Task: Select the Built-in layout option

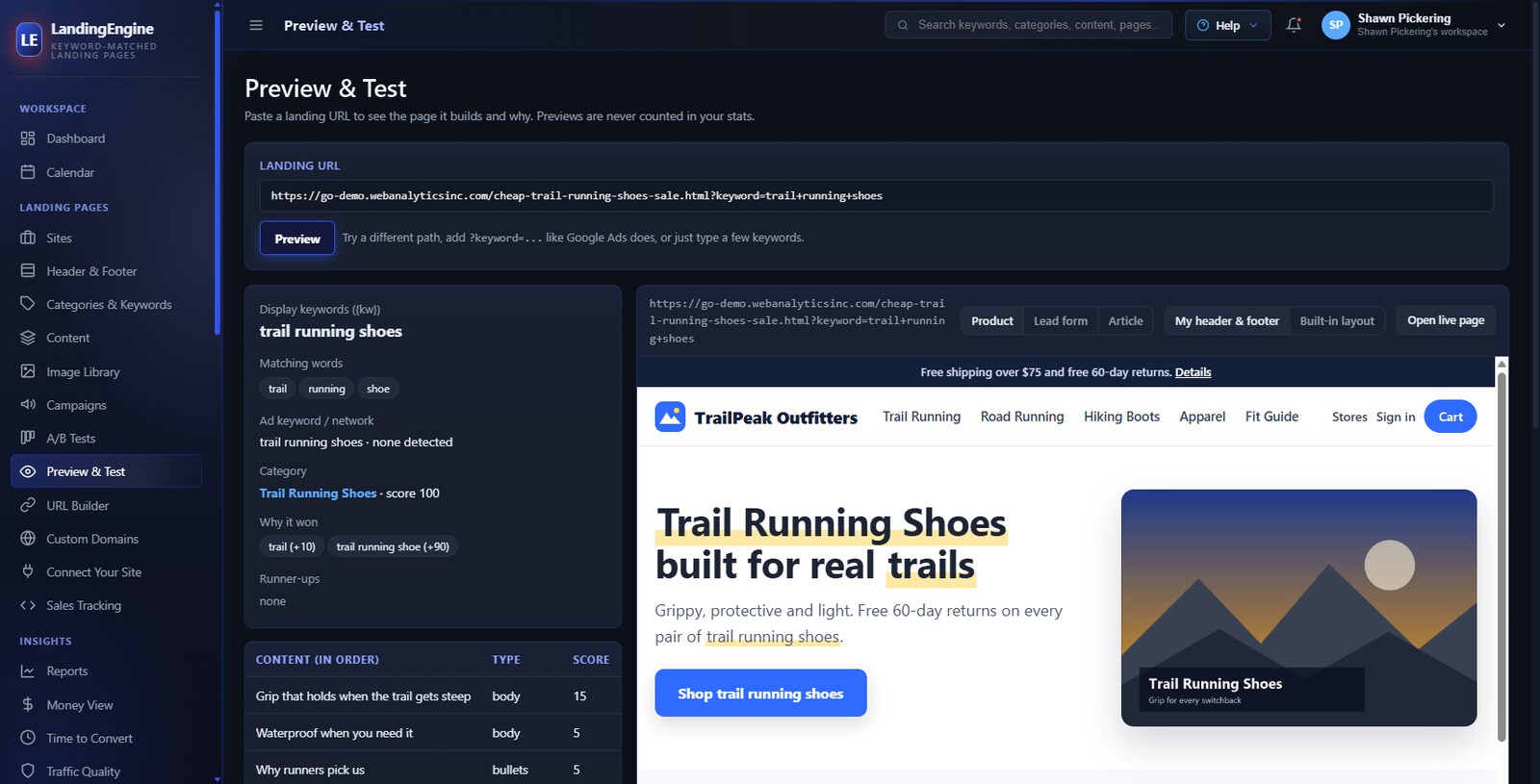Action: (x=1337, y=320)
